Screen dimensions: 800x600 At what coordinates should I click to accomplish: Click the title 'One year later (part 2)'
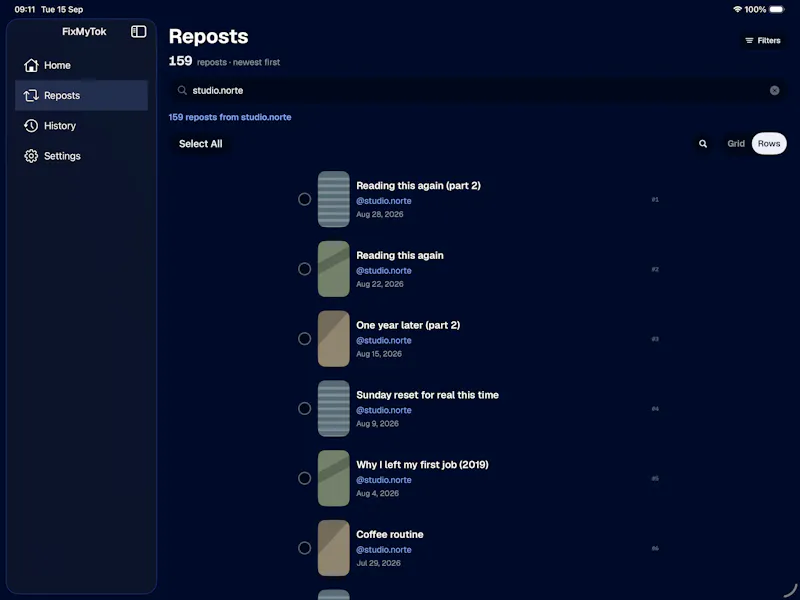tap(408, 325)
